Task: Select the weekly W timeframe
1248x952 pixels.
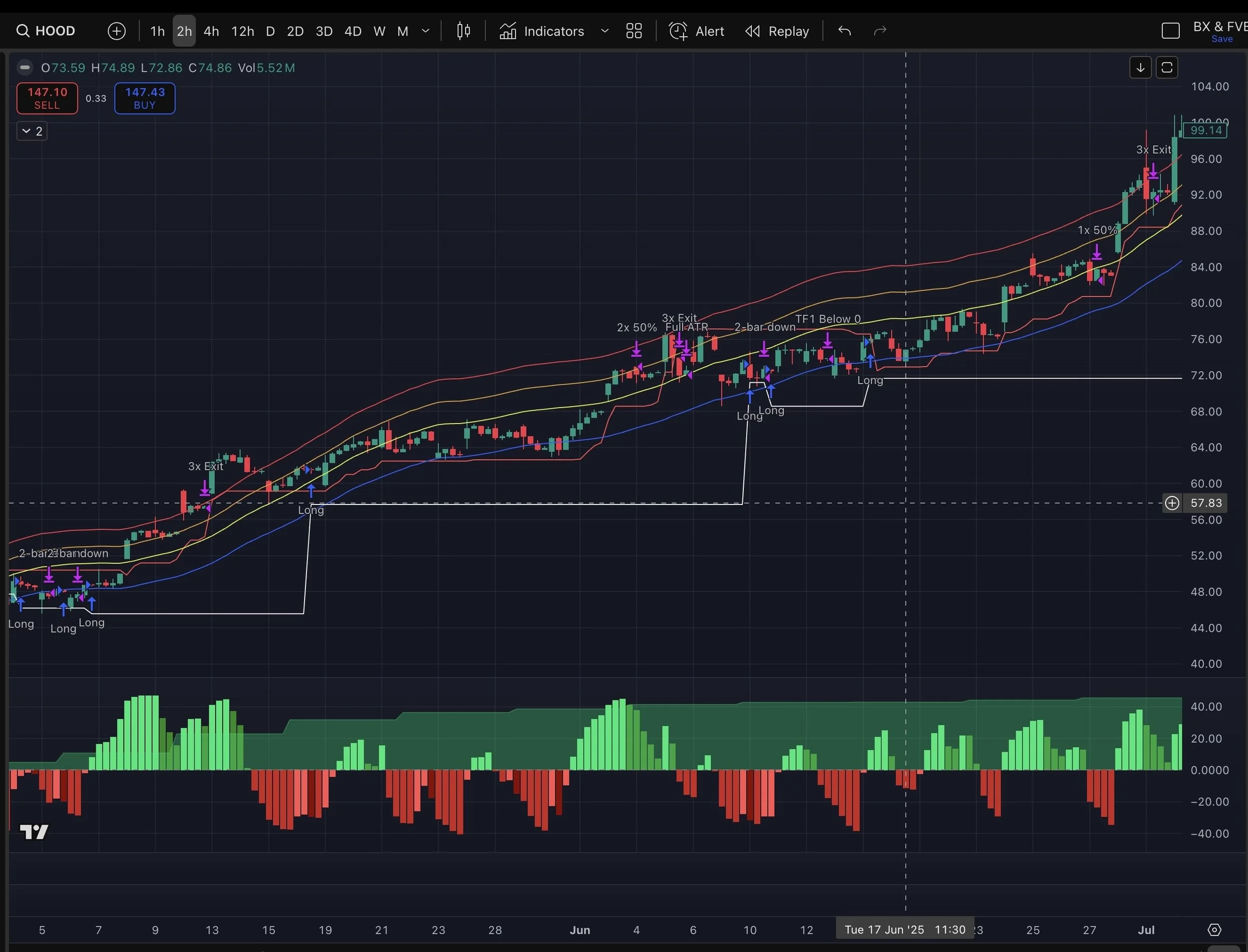Action: [x=379, y=30]
